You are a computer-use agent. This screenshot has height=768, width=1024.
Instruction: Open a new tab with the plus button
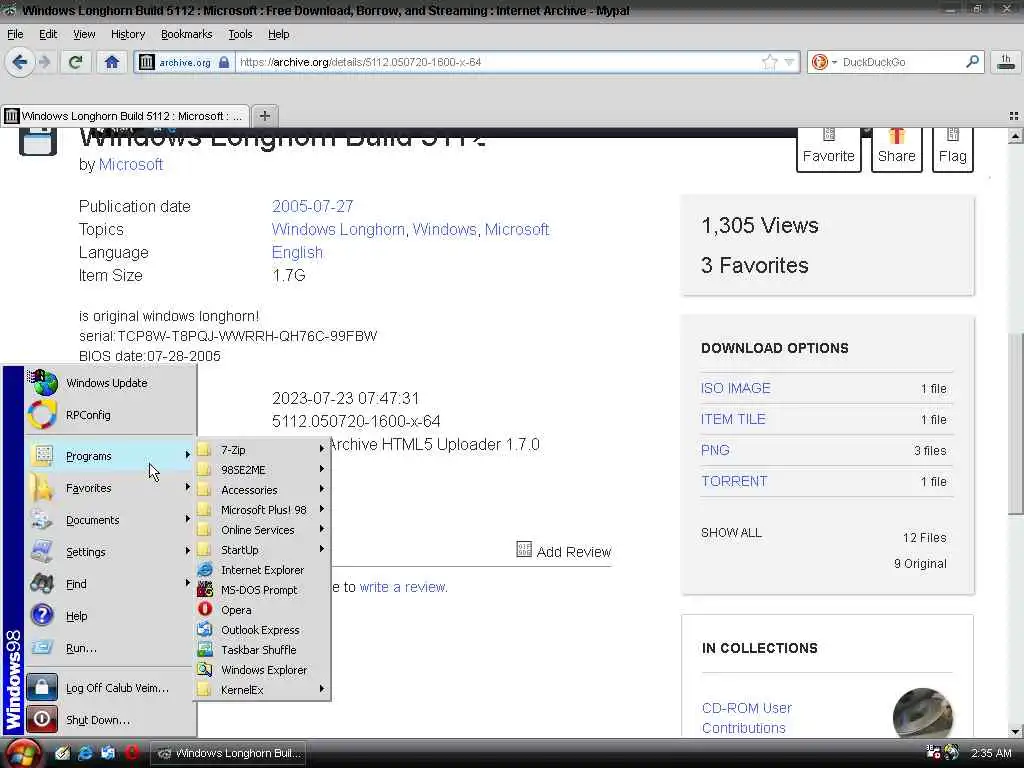coord(264,116)
